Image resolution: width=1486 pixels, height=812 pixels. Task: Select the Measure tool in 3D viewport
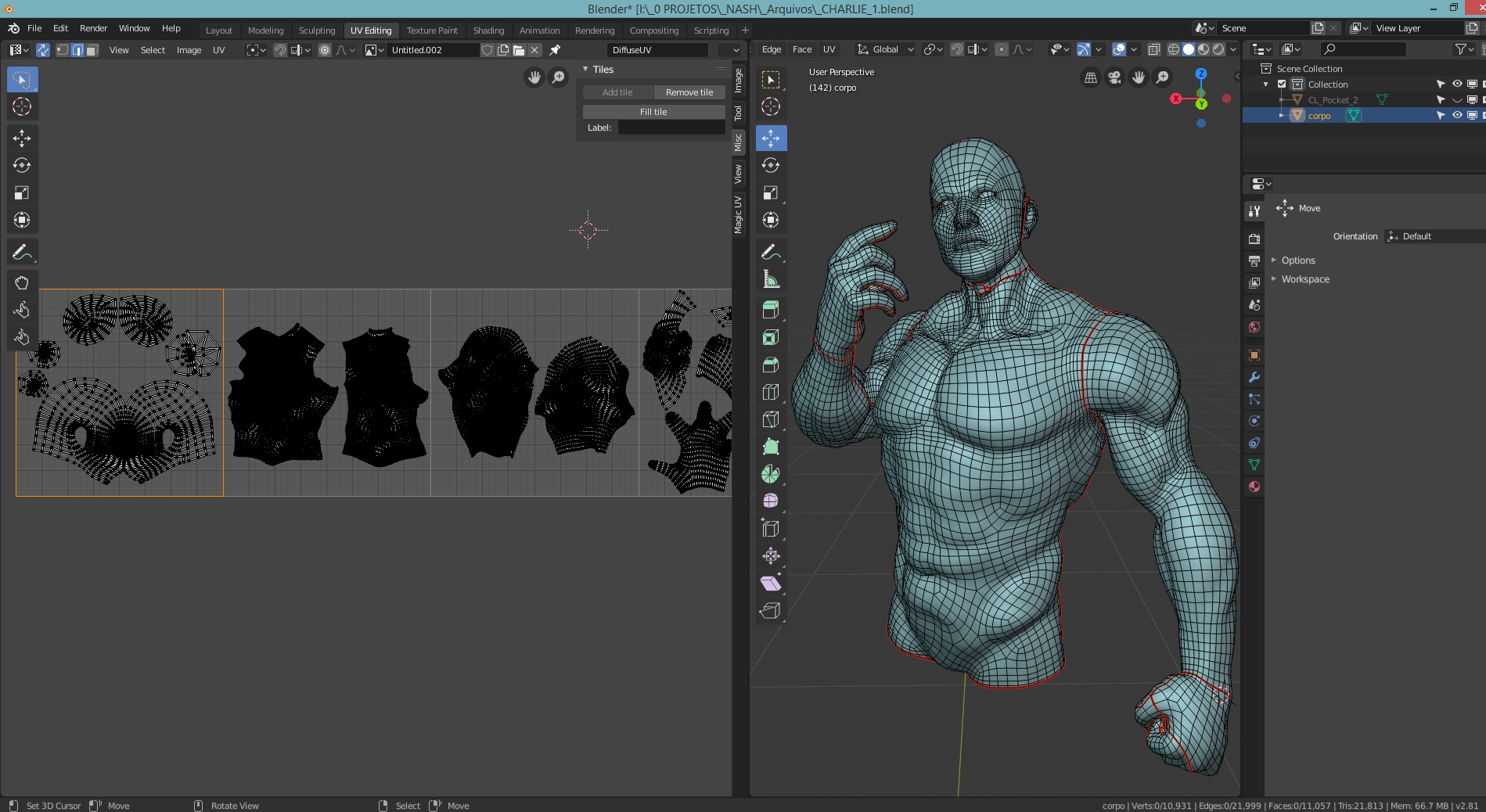[771, 279]
